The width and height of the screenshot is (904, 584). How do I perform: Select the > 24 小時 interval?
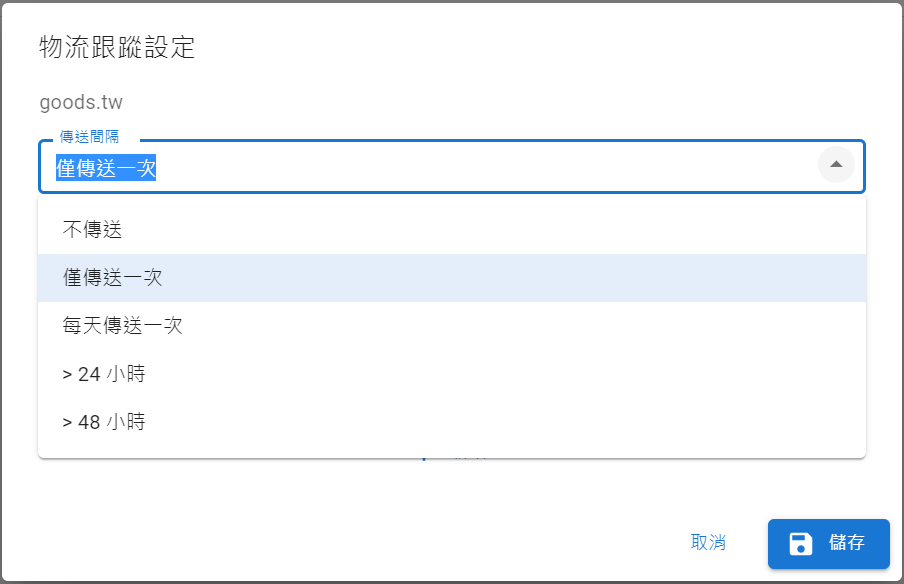click(452, 374)
